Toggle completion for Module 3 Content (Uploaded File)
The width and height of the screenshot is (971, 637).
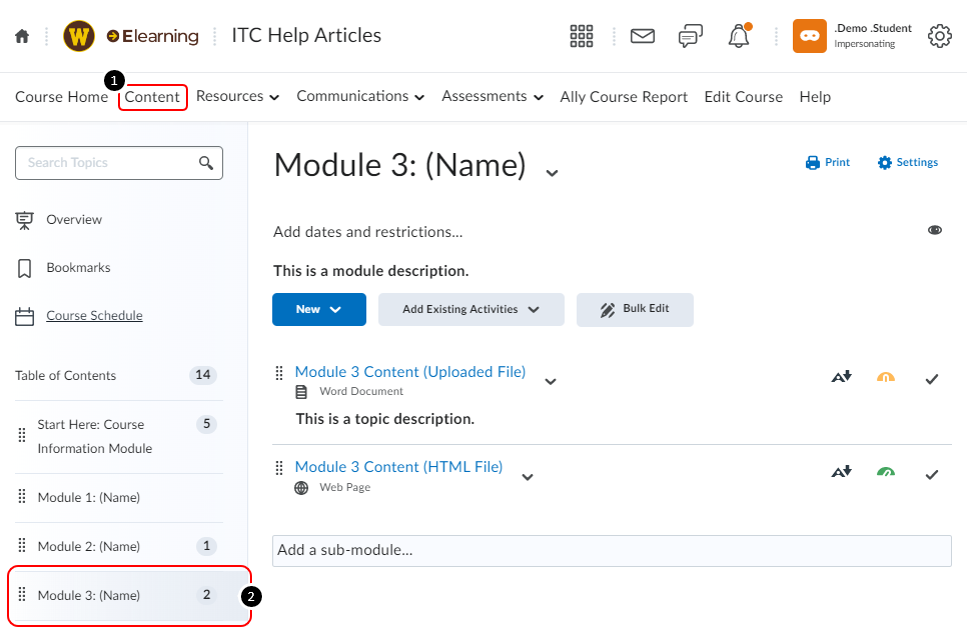point(931,379)
